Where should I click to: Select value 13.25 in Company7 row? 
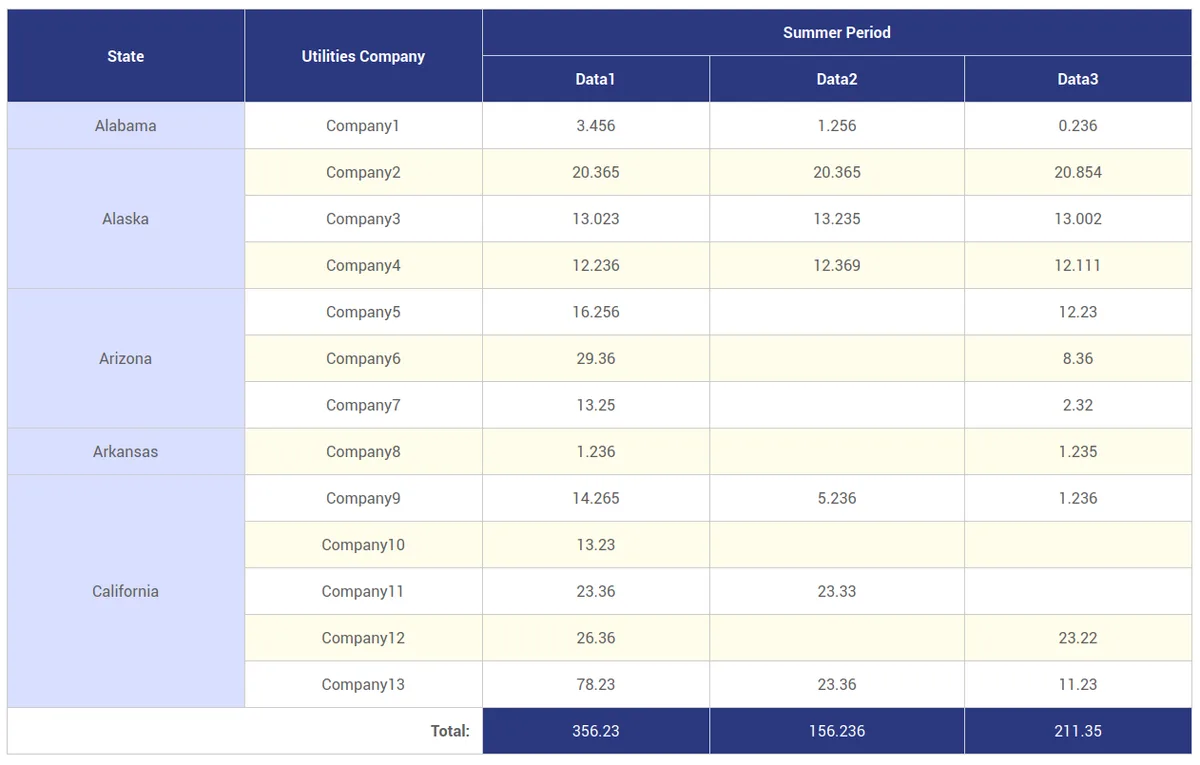click(x=596, y=405)
